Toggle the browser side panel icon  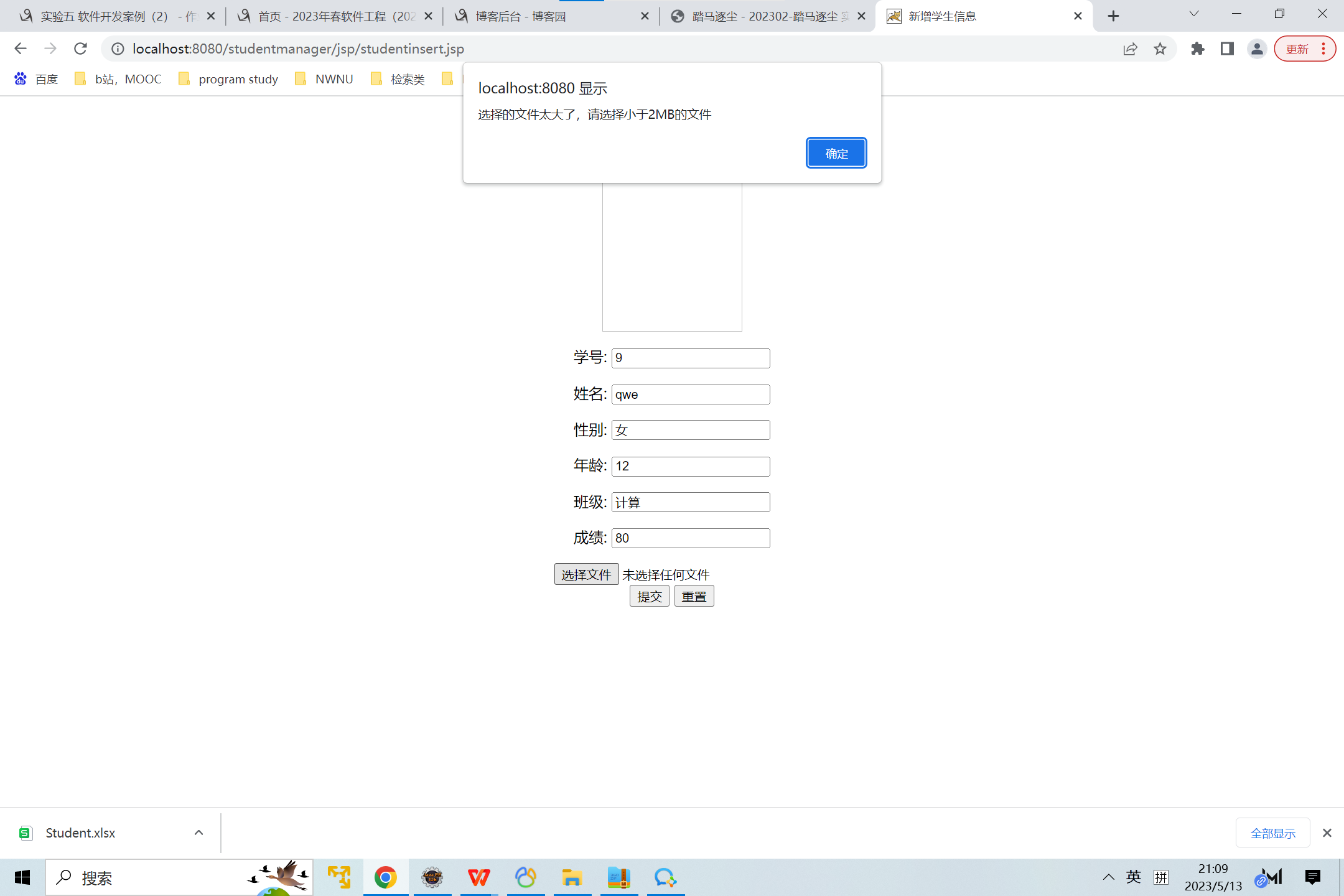1227,49
